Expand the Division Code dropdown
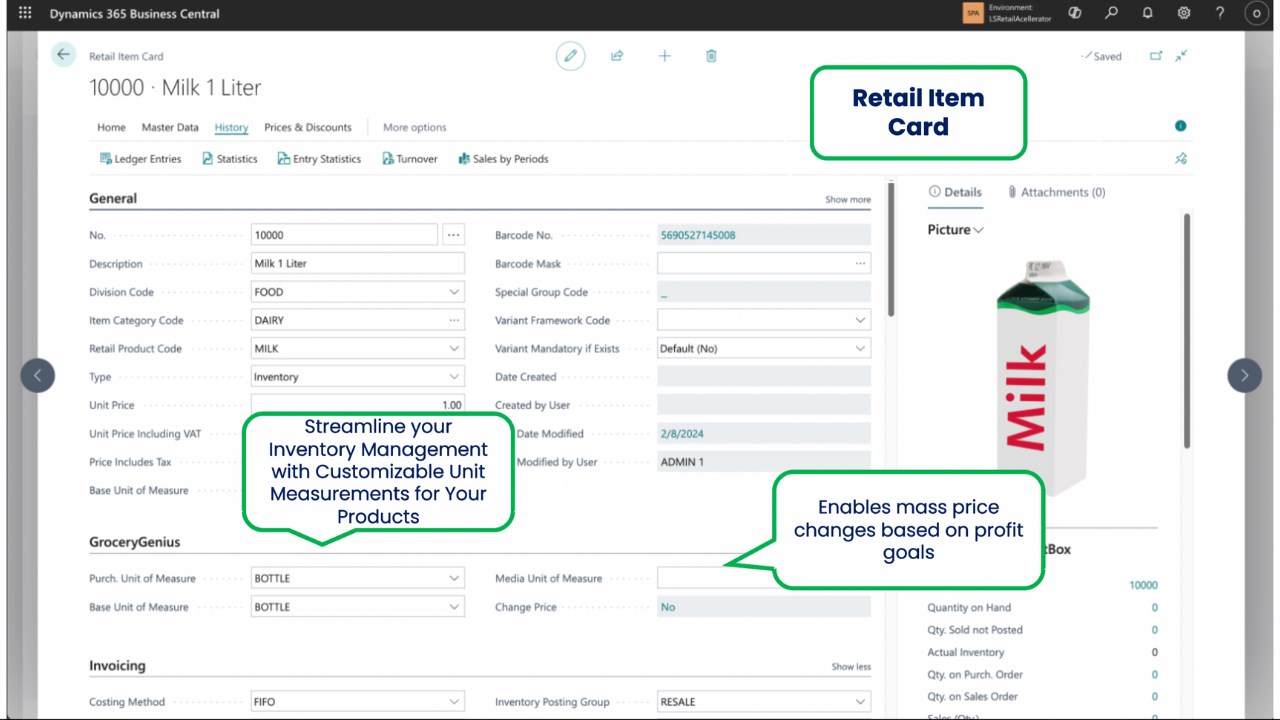The image size is (1280, 720). tap(454, 292)
